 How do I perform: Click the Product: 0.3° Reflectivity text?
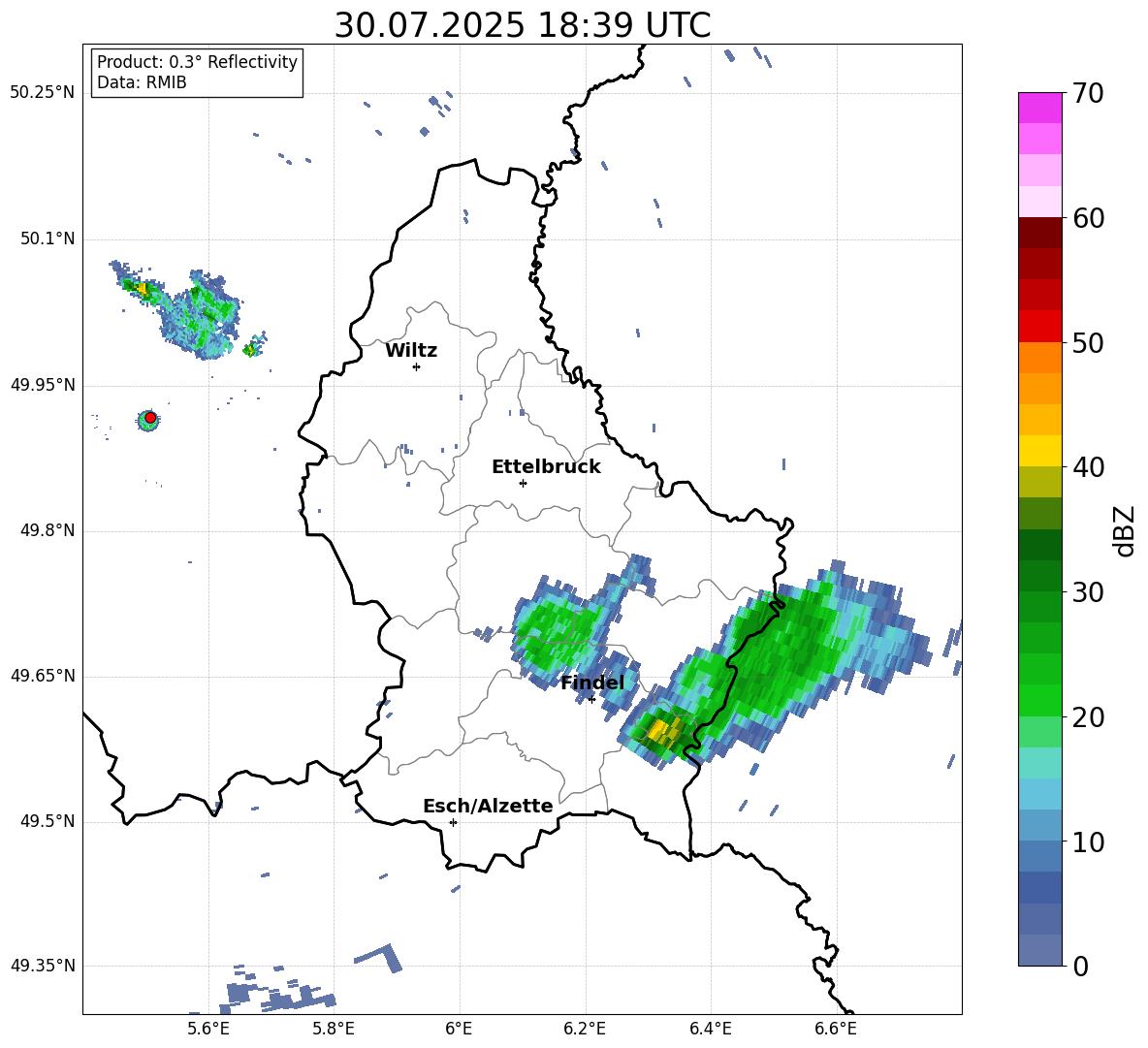tap(197, 62)
